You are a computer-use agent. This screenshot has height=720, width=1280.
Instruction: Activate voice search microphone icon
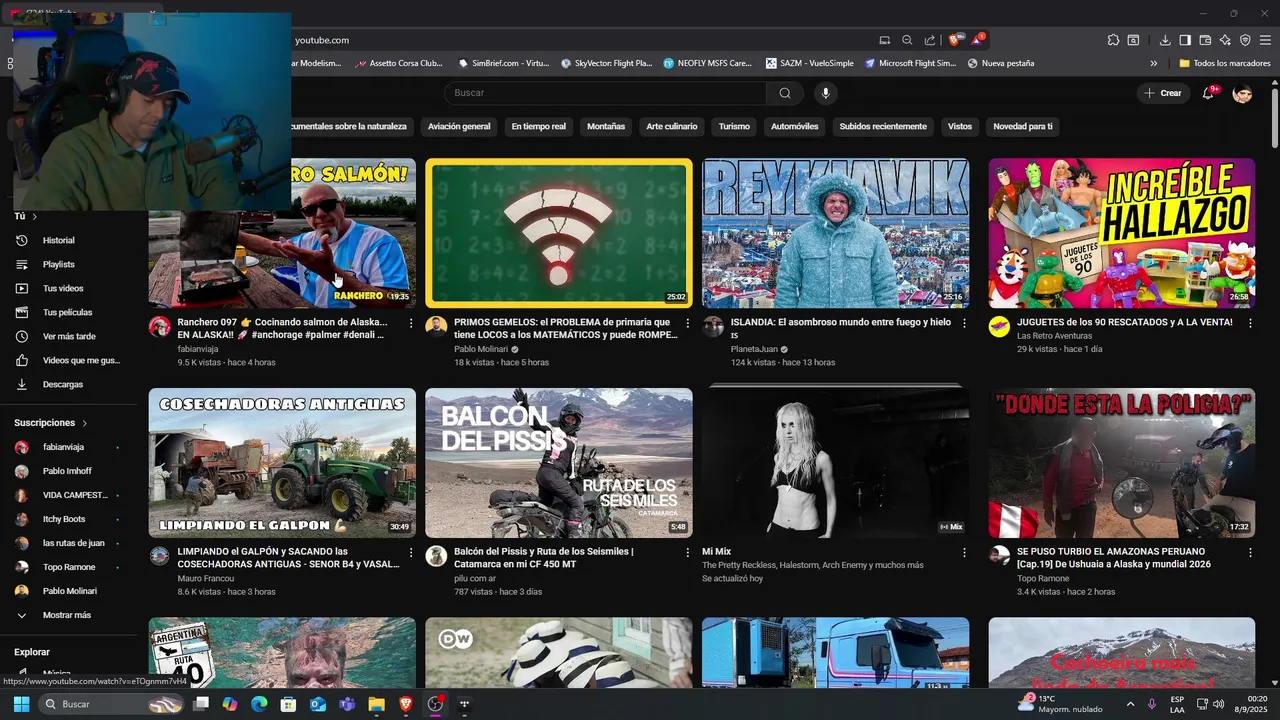pos(825,93)
